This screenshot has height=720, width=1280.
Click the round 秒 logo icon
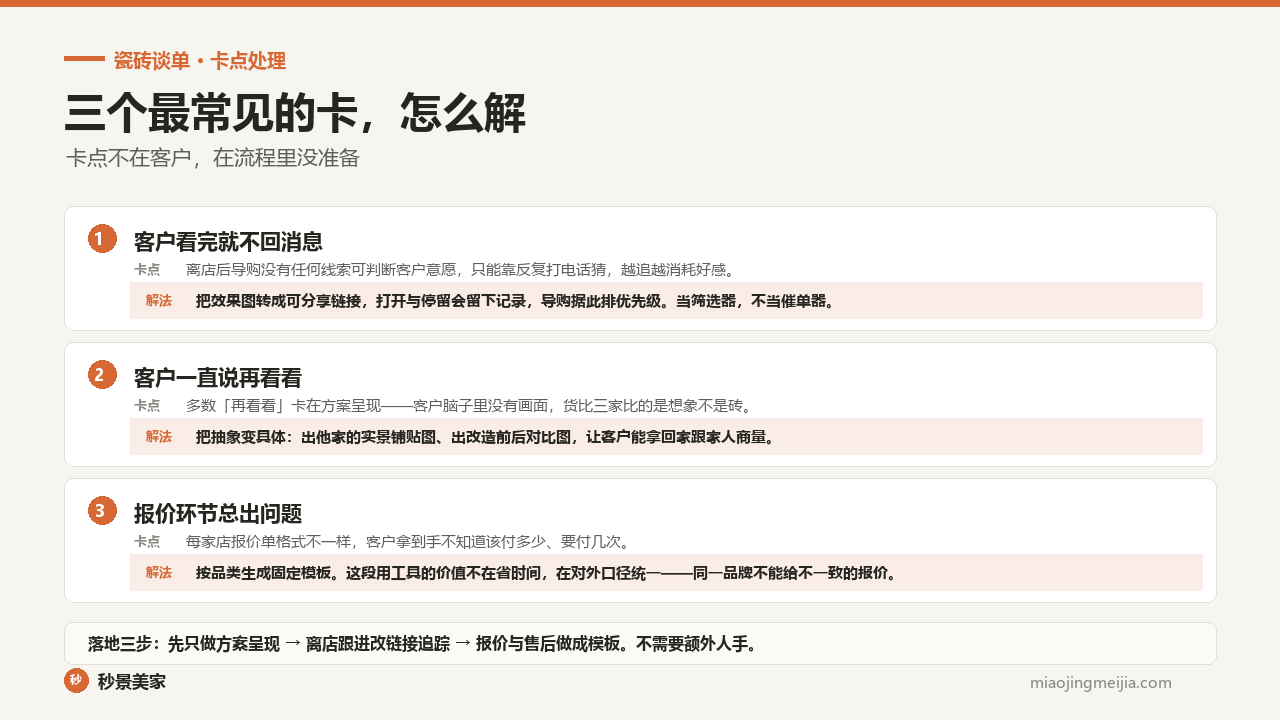coord(76,681)
